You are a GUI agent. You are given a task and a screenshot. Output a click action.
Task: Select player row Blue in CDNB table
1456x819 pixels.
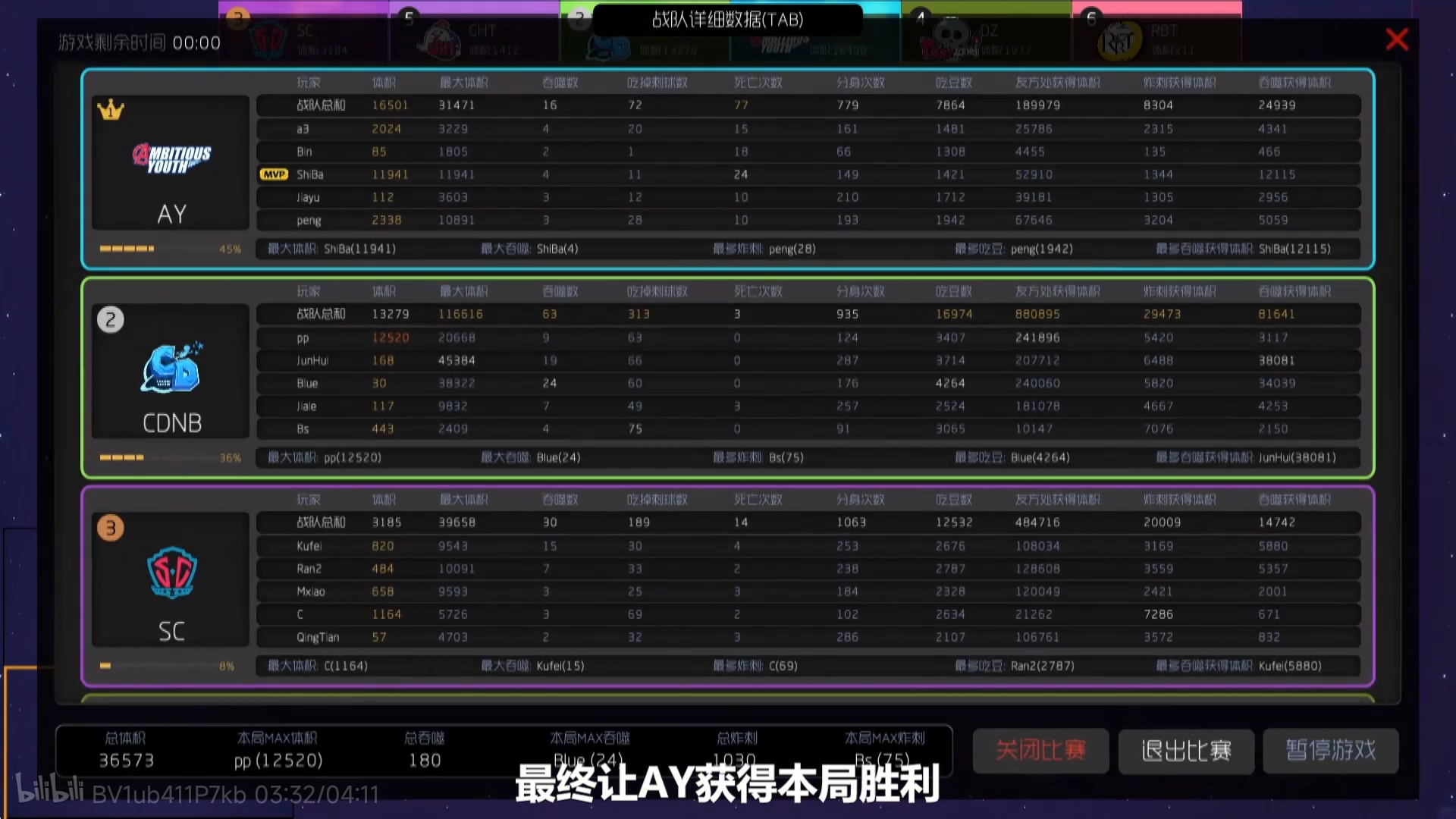click(808, 383)
